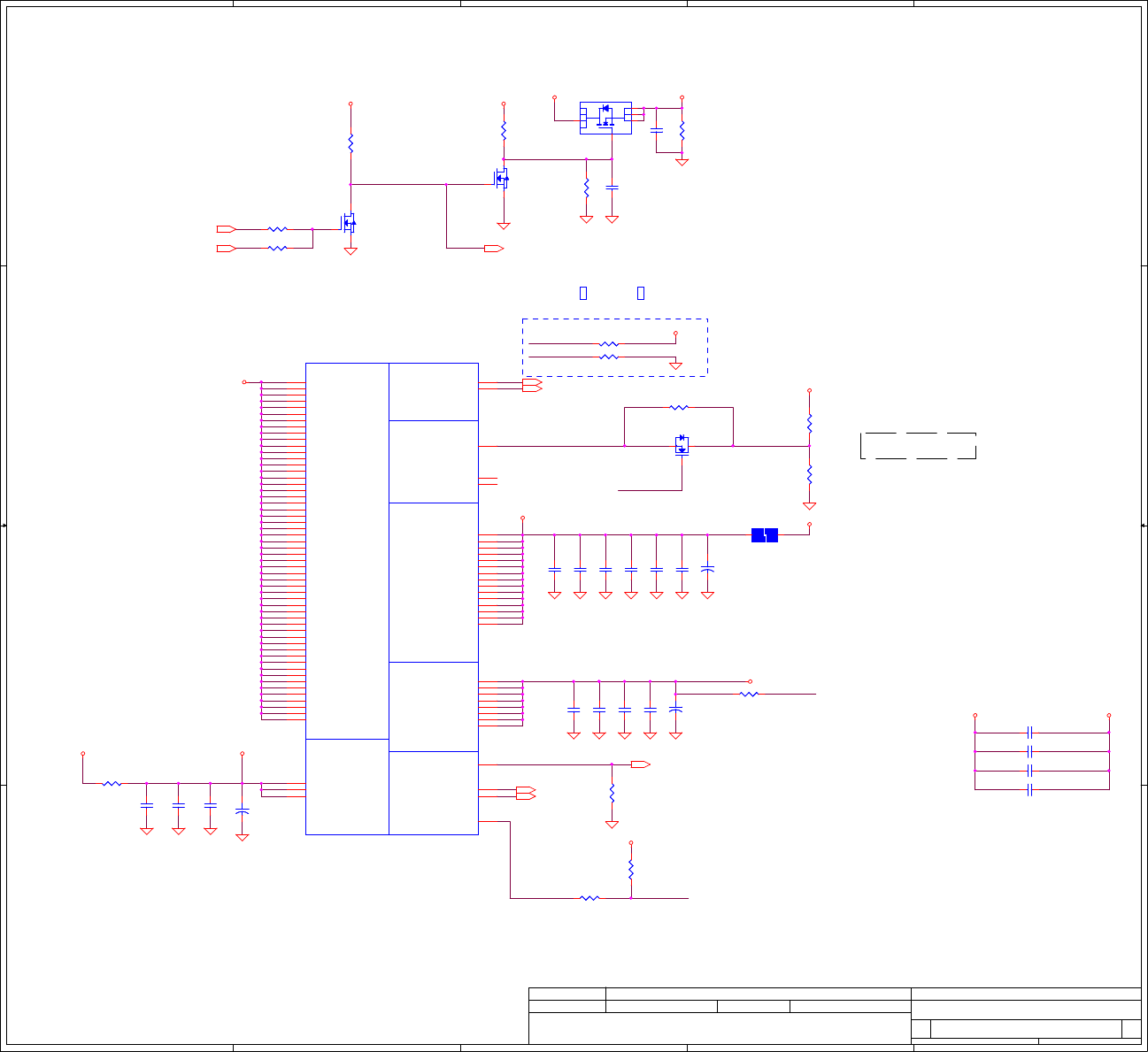The height and width of the screenshot is (1052, 1148).
Task: Click the polarized capacitor ending the seven-capacitor row
Action: click(x=707, y=569)
